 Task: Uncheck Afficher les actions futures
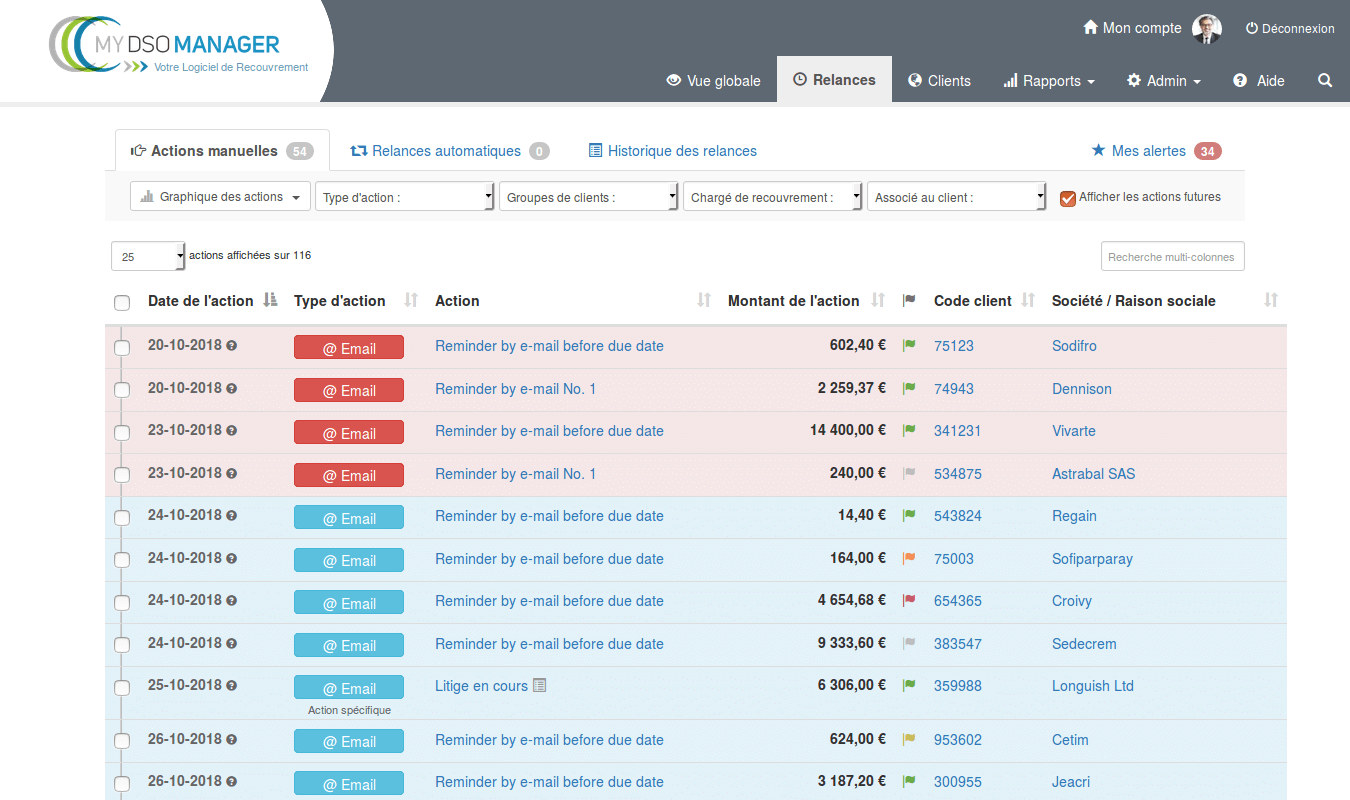point(1068,198)
